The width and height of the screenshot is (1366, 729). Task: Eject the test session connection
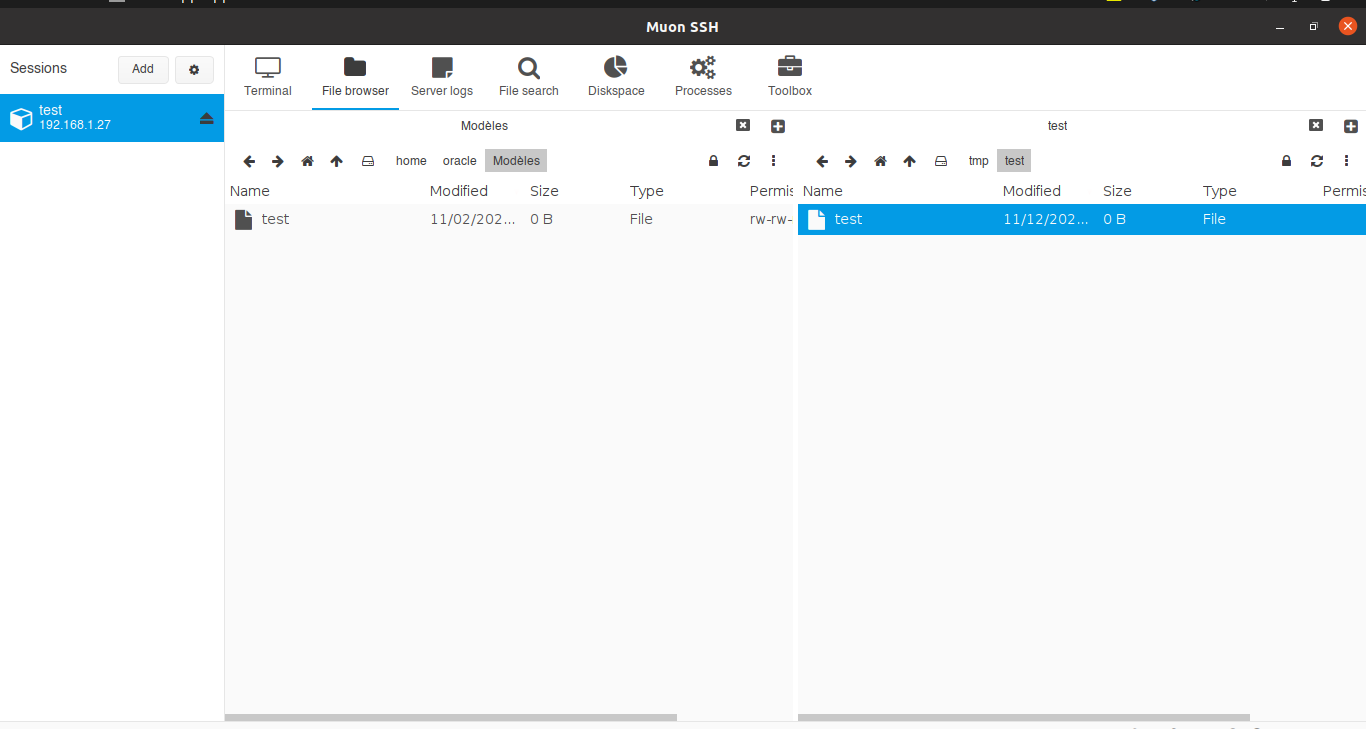[x=207, y=118]
